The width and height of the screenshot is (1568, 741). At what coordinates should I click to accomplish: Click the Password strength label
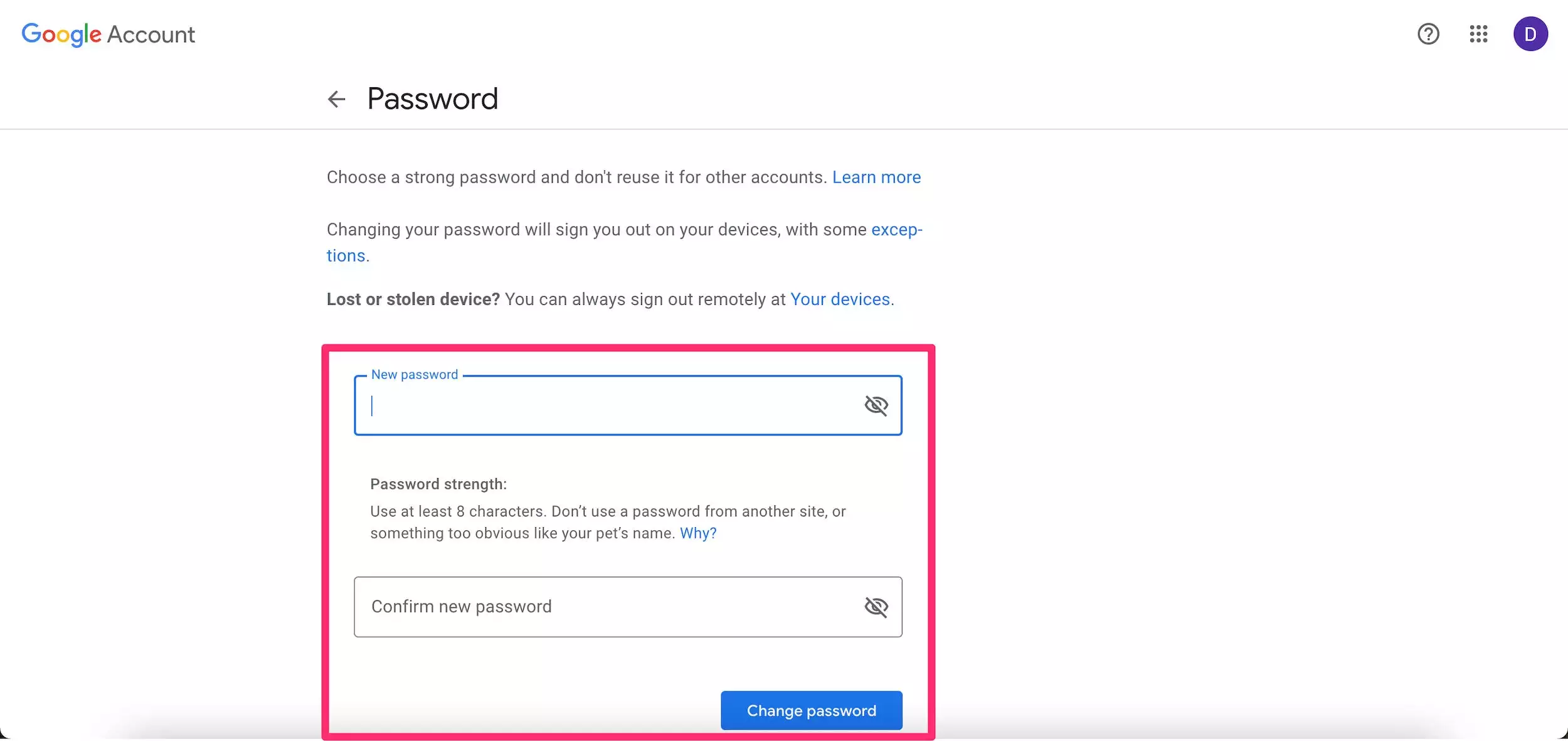[x=438, y=484]
